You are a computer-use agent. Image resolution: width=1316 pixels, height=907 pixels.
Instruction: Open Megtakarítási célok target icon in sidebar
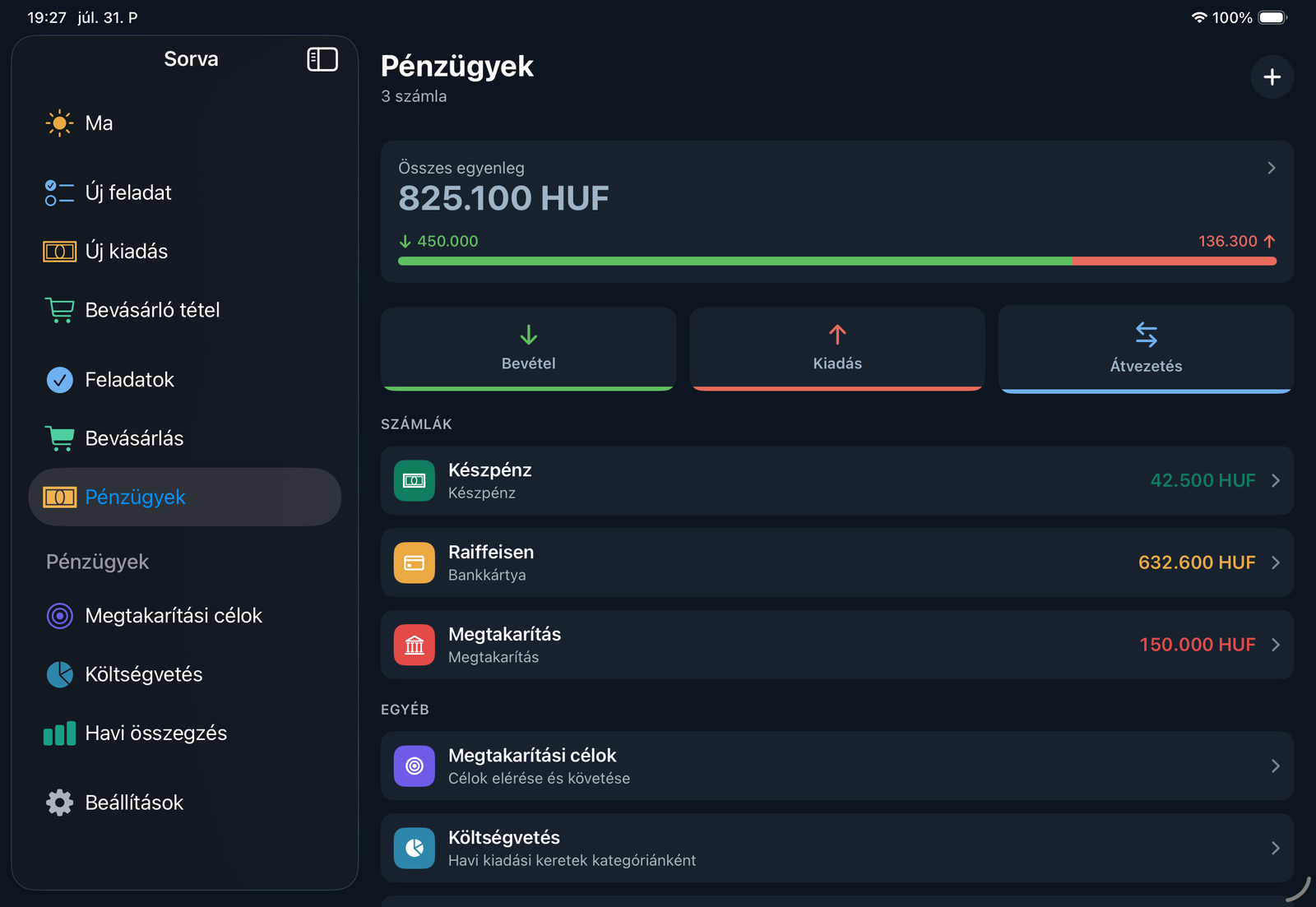[59, 616]
